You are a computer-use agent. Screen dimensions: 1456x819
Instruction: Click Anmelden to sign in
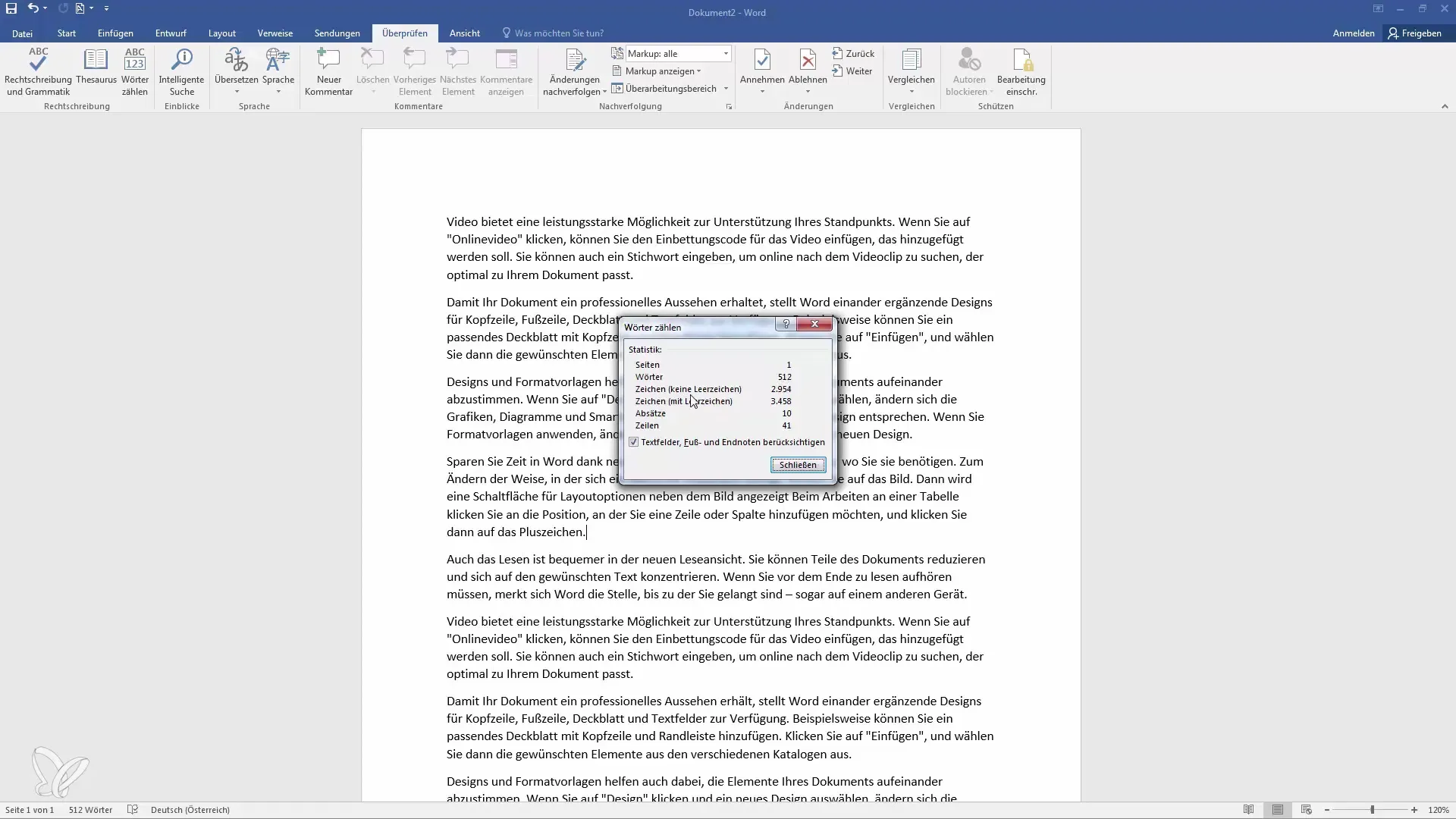point(1354,33)
